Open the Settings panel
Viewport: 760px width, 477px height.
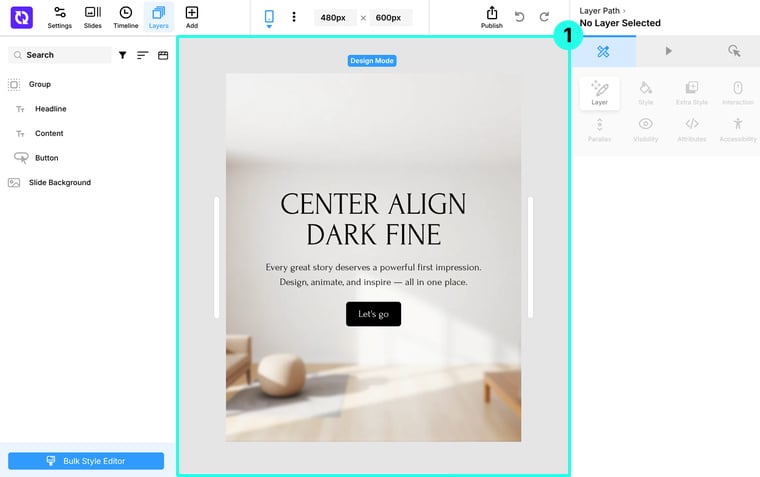point(60,17)
